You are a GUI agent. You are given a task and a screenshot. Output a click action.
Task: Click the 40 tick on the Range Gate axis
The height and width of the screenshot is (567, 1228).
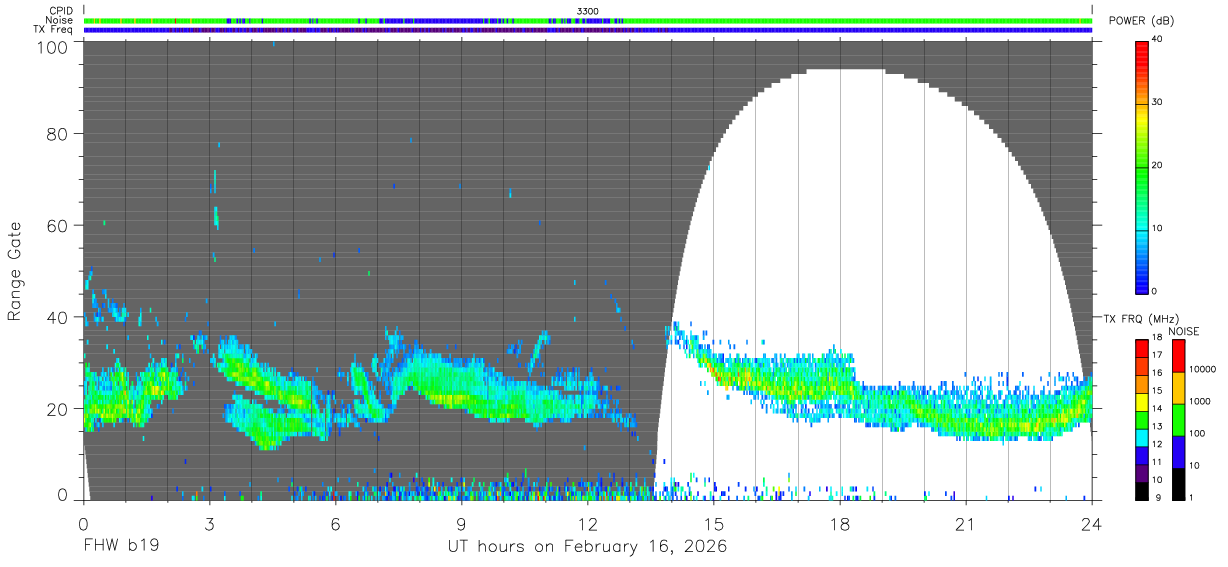click(x=58, y=317)
